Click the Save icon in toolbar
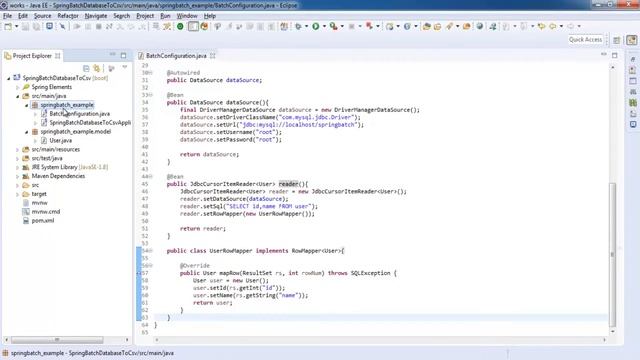 [x=25, y=27]
